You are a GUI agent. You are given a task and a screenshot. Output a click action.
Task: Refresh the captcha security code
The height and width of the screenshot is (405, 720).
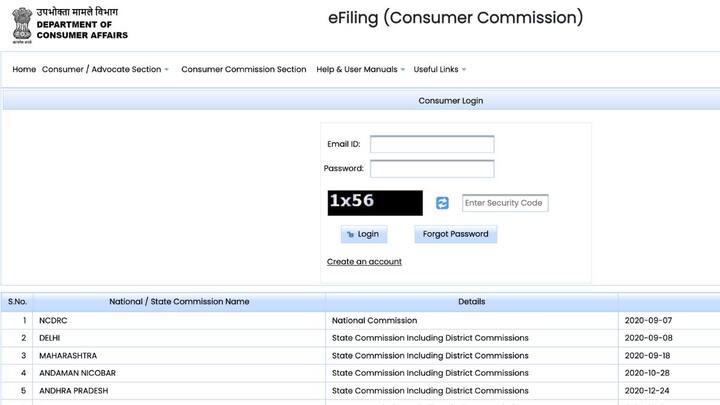[x=442, y=203]
